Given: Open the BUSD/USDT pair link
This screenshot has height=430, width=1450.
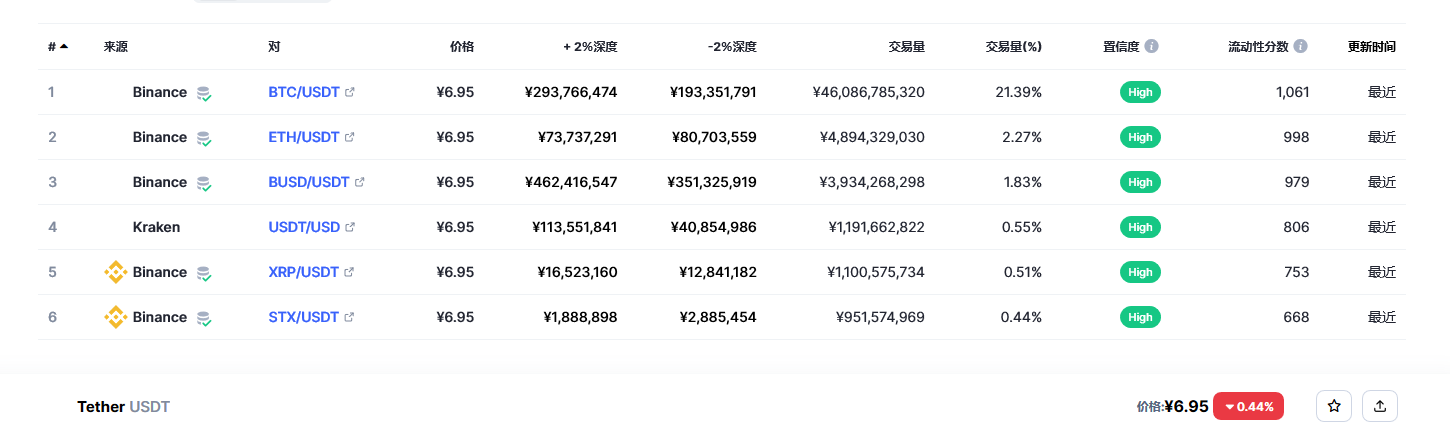Looking at the screenshot, I should click(x=308, y=182).
